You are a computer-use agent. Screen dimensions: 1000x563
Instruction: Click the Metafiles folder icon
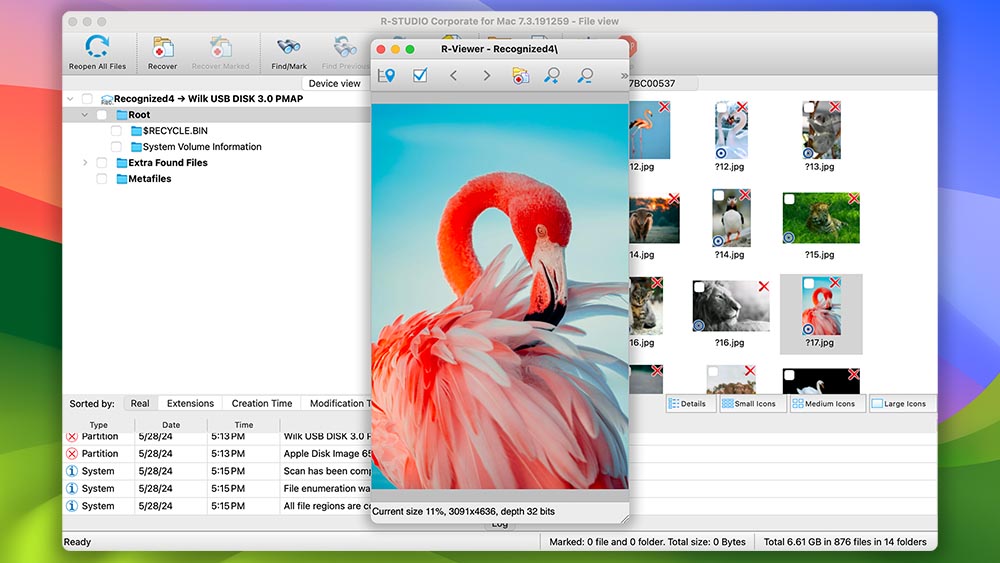click(x=122, y=179)
